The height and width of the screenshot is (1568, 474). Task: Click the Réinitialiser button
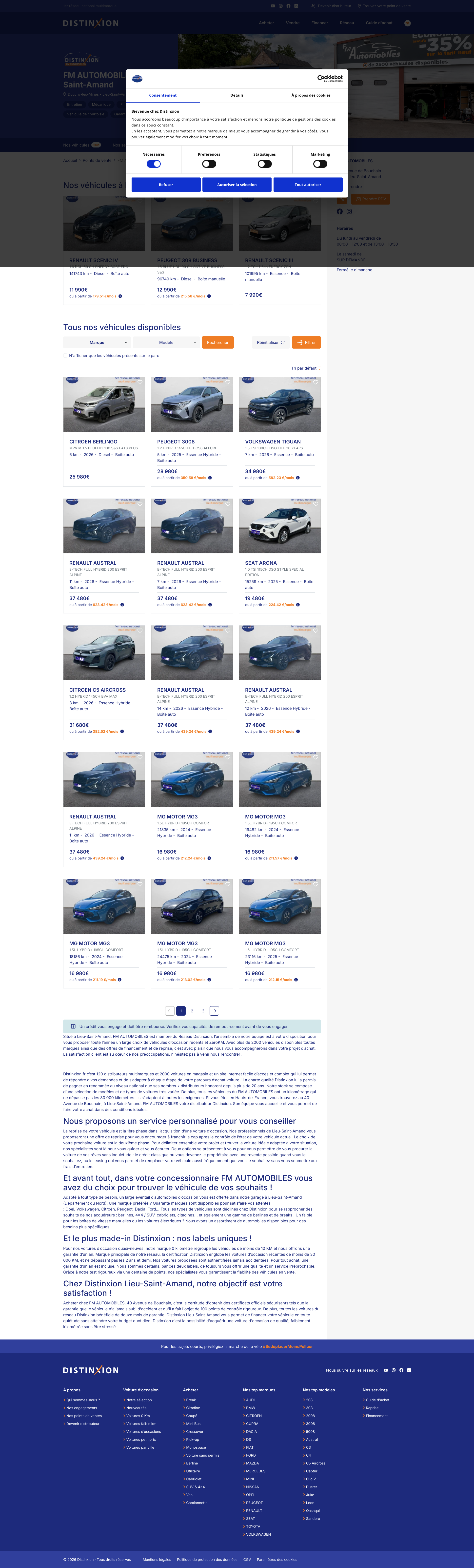[271, 343]
